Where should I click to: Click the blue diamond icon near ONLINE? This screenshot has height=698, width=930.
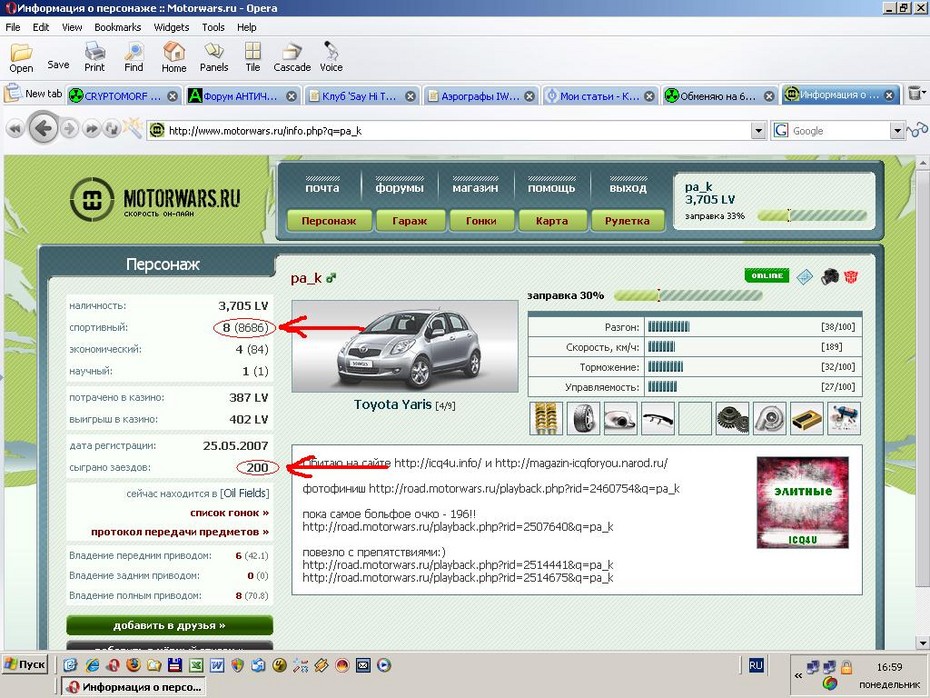point(804,276)
